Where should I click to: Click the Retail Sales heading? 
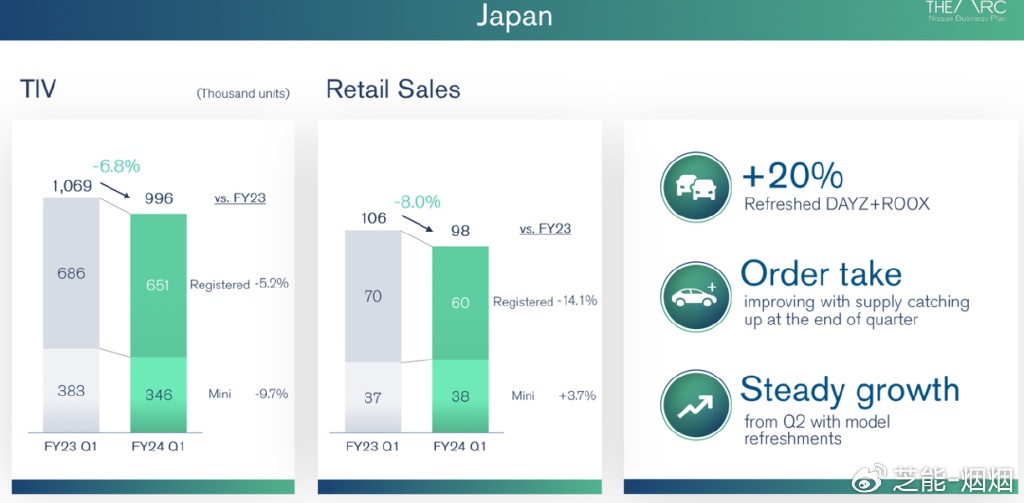[393, 89]
